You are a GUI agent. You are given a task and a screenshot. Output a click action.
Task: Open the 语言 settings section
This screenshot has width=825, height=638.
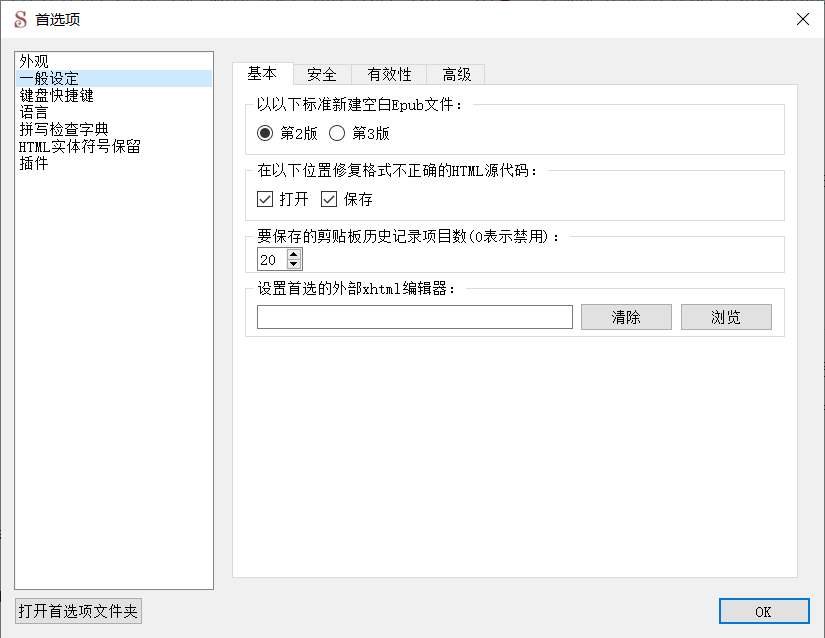point(33,112)
